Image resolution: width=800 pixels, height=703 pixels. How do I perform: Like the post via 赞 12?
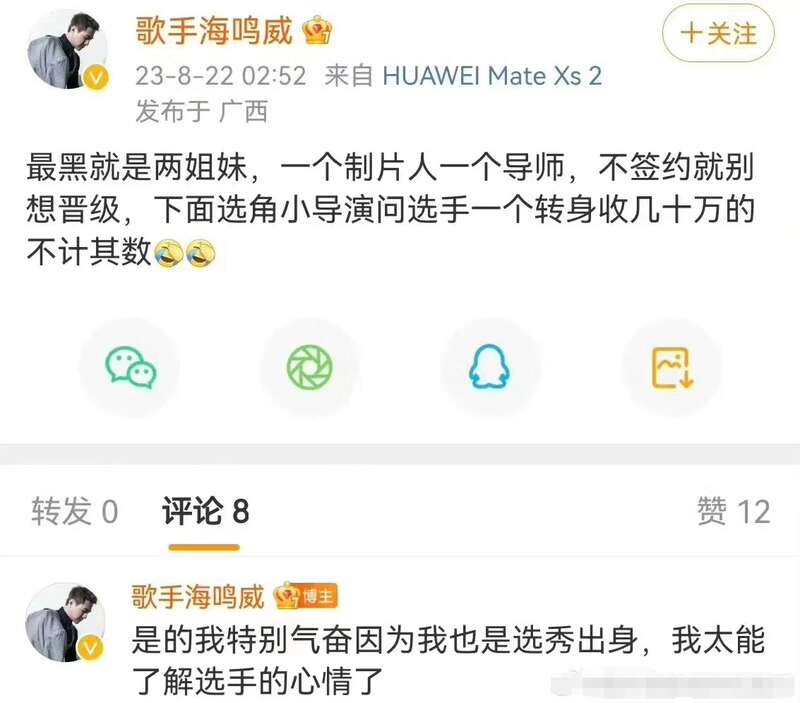pos(733,511)
